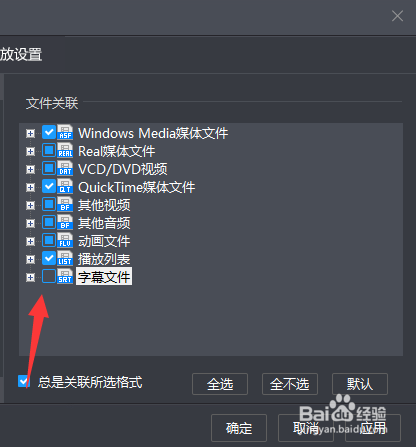Viewport: 416px width, 447px height.
Task: Check the 字幕文件 checkbox
Action: pyautogui.click(x=49, y=276)
